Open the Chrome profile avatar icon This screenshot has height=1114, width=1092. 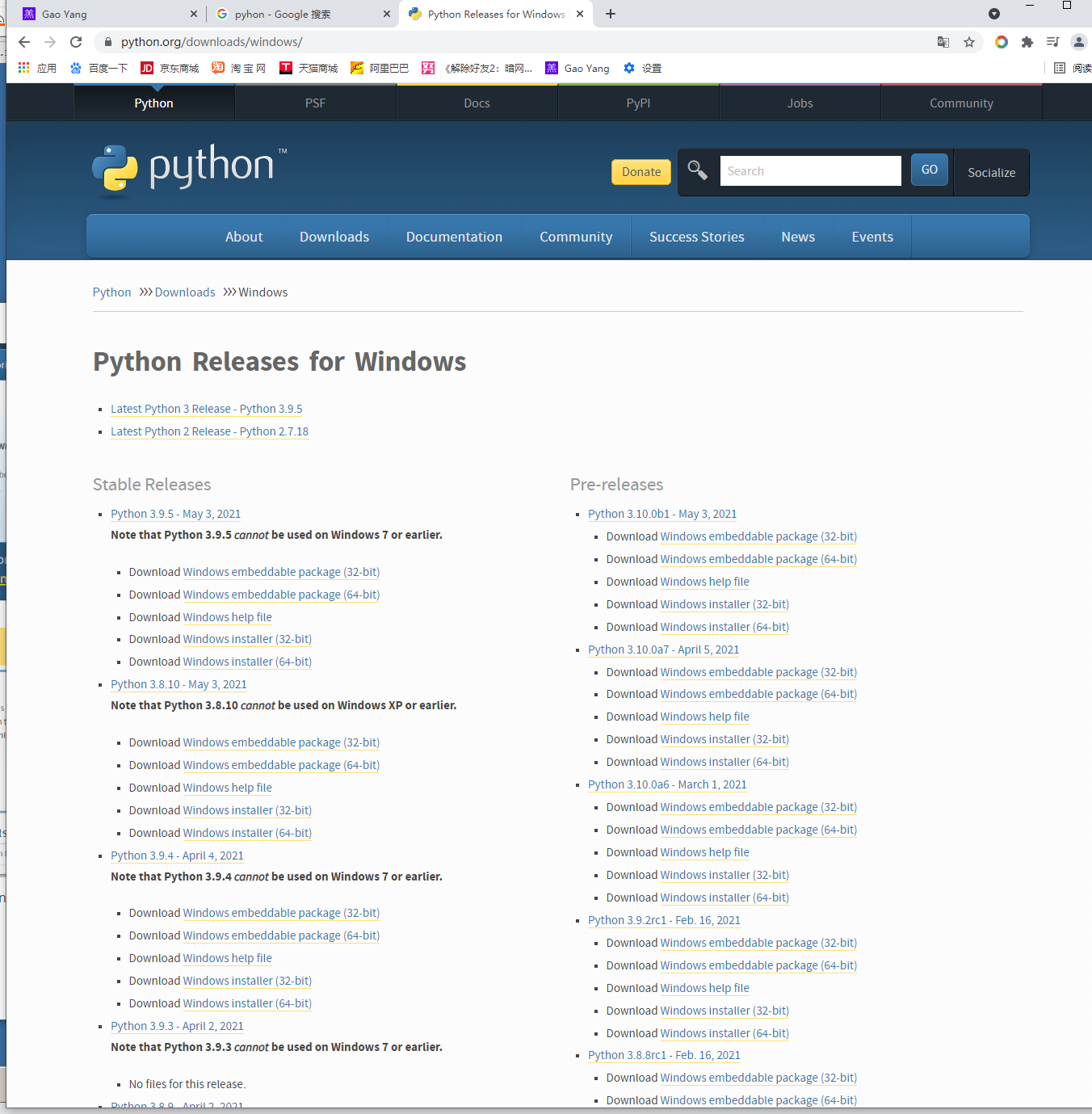click(1079, 42)
